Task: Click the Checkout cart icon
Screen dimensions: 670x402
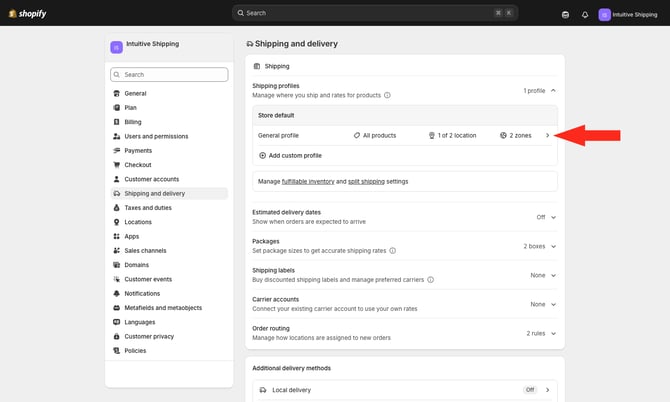Action: 116,165
